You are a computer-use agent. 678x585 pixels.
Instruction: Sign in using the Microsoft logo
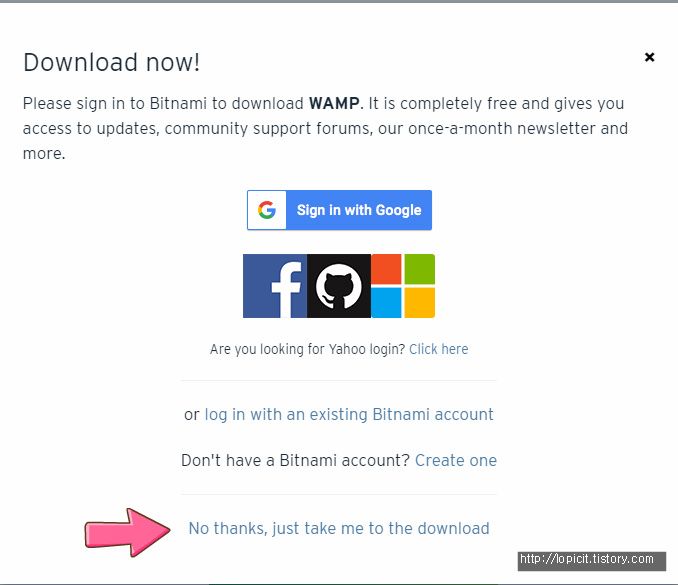click(x=403, y=286)
